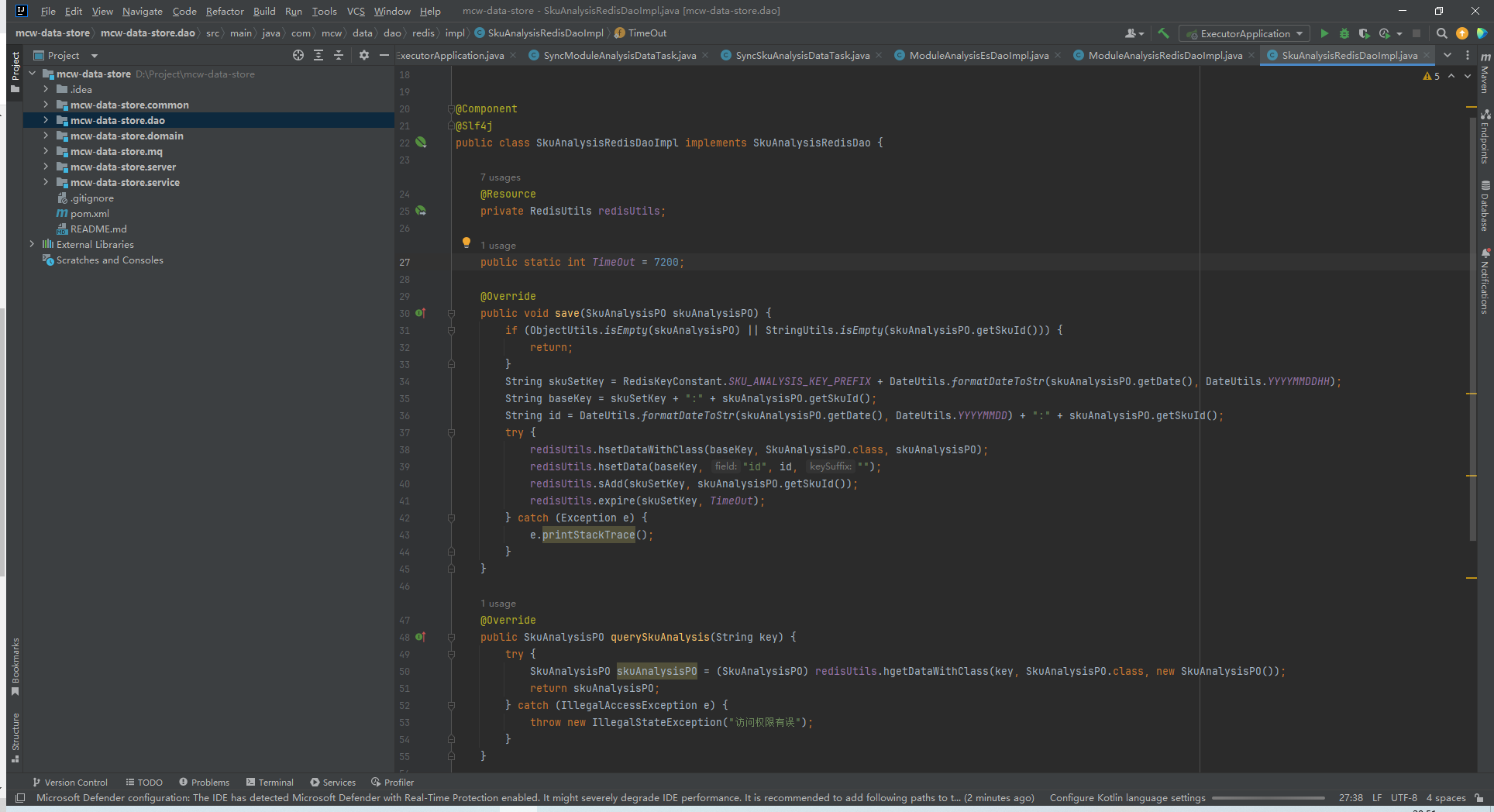Build project with the hammer icon
This screenshot has height=812, width=1494.
pos(1163,33)
